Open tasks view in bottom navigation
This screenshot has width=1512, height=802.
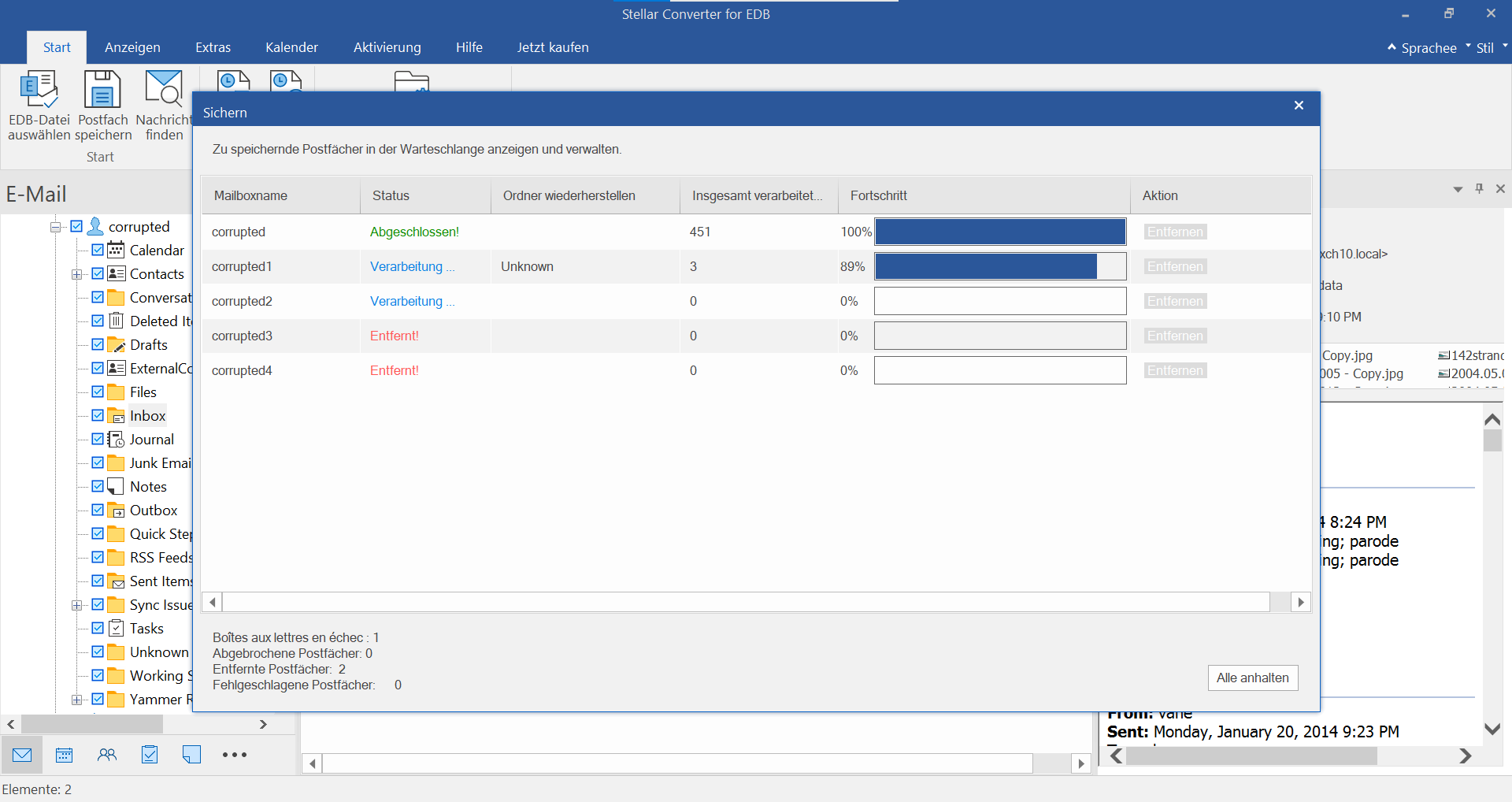pyautogui.click(x=150, y=755)
